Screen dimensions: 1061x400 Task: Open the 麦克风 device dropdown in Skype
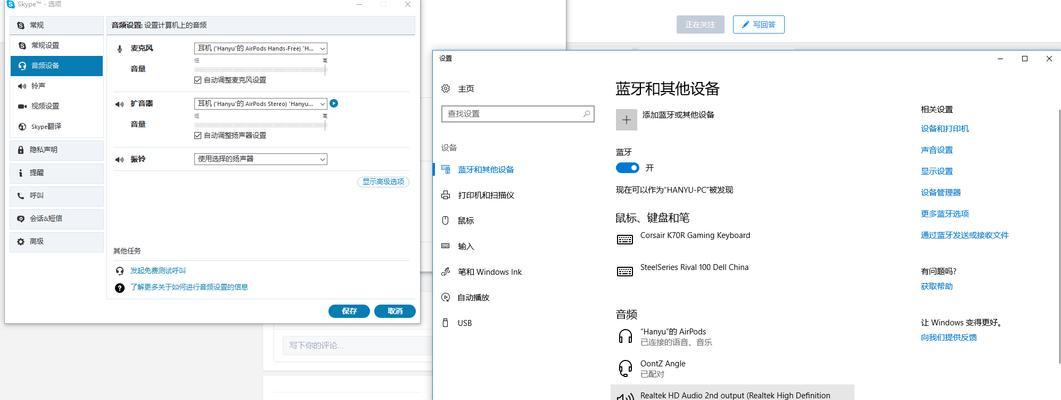[x=261, y=48]
